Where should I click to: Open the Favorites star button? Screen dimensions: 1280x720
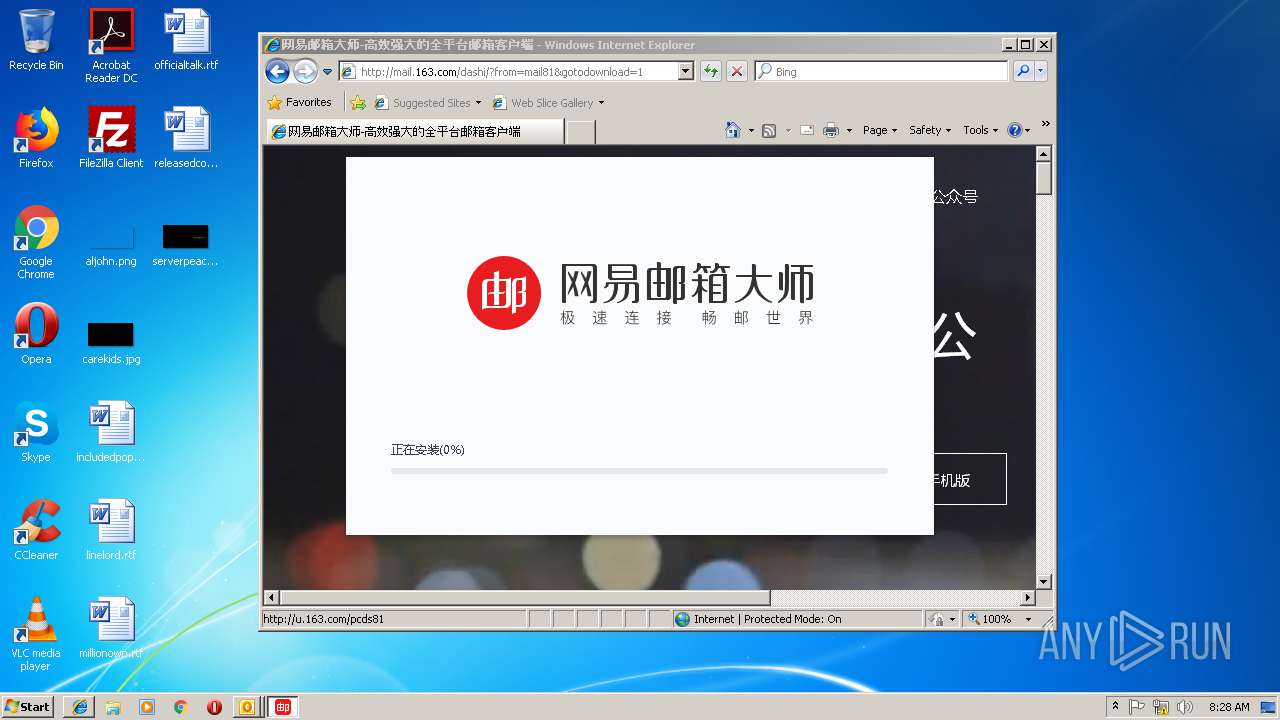point(299,102)
